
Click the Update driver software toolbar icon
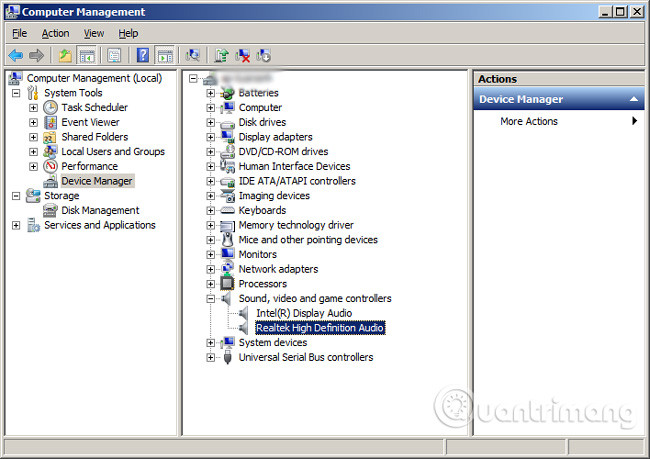point(222,55)
